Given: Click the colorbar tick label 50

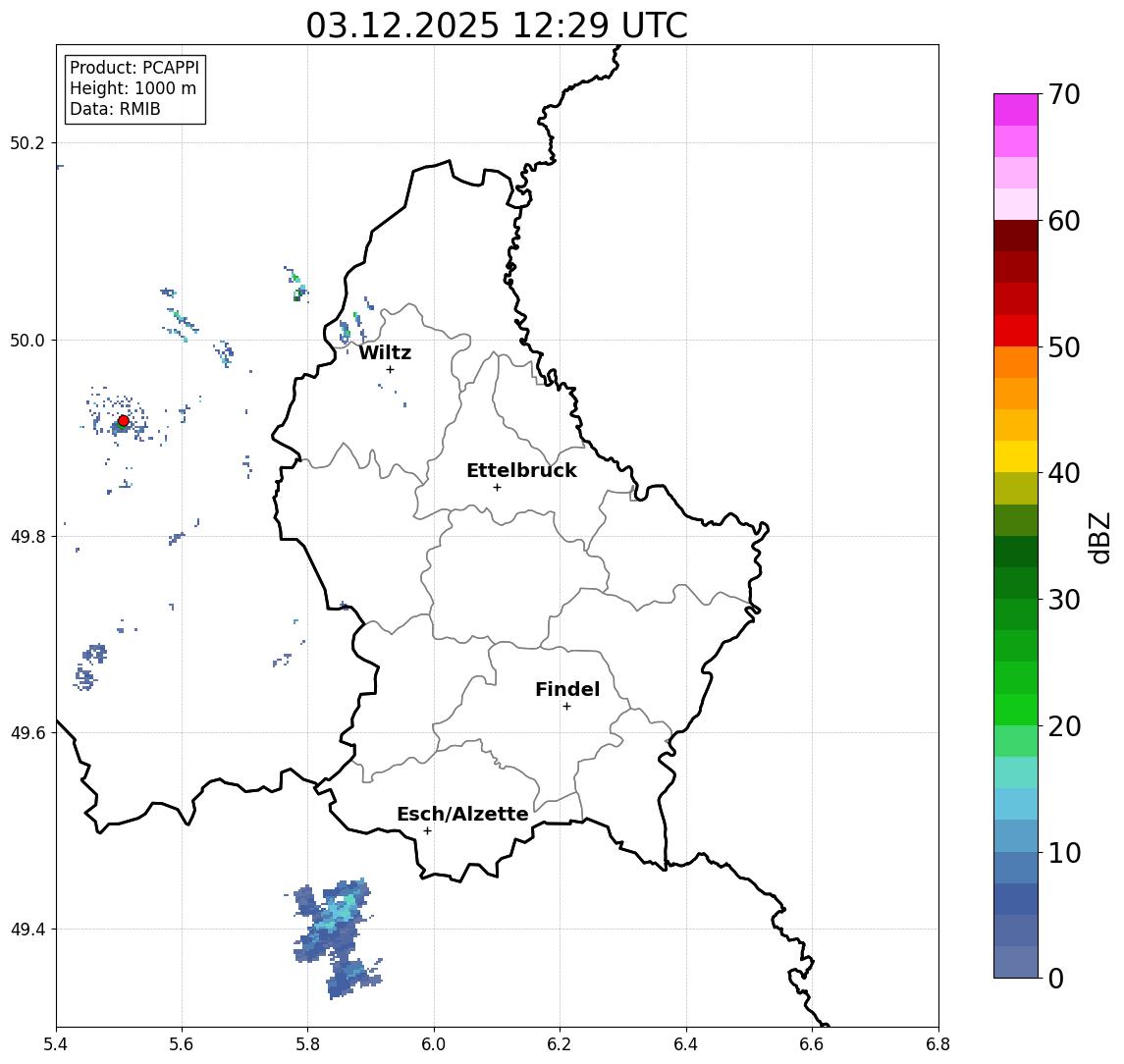Looking at the screenshot, I should pyautogui.click(x=1064, y=347).
